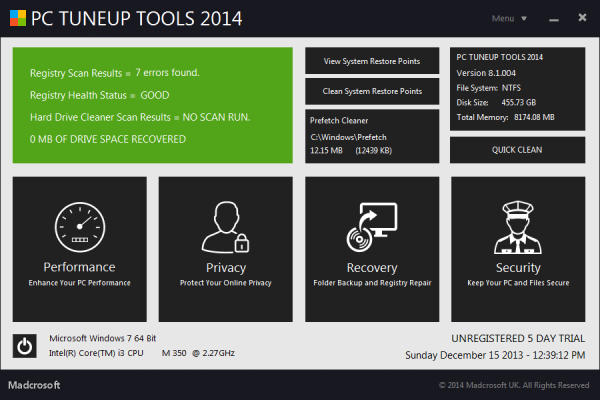Minimize the PC Tuneup Tools window
The height and width of the screenshot is (400, 600).
554,19
